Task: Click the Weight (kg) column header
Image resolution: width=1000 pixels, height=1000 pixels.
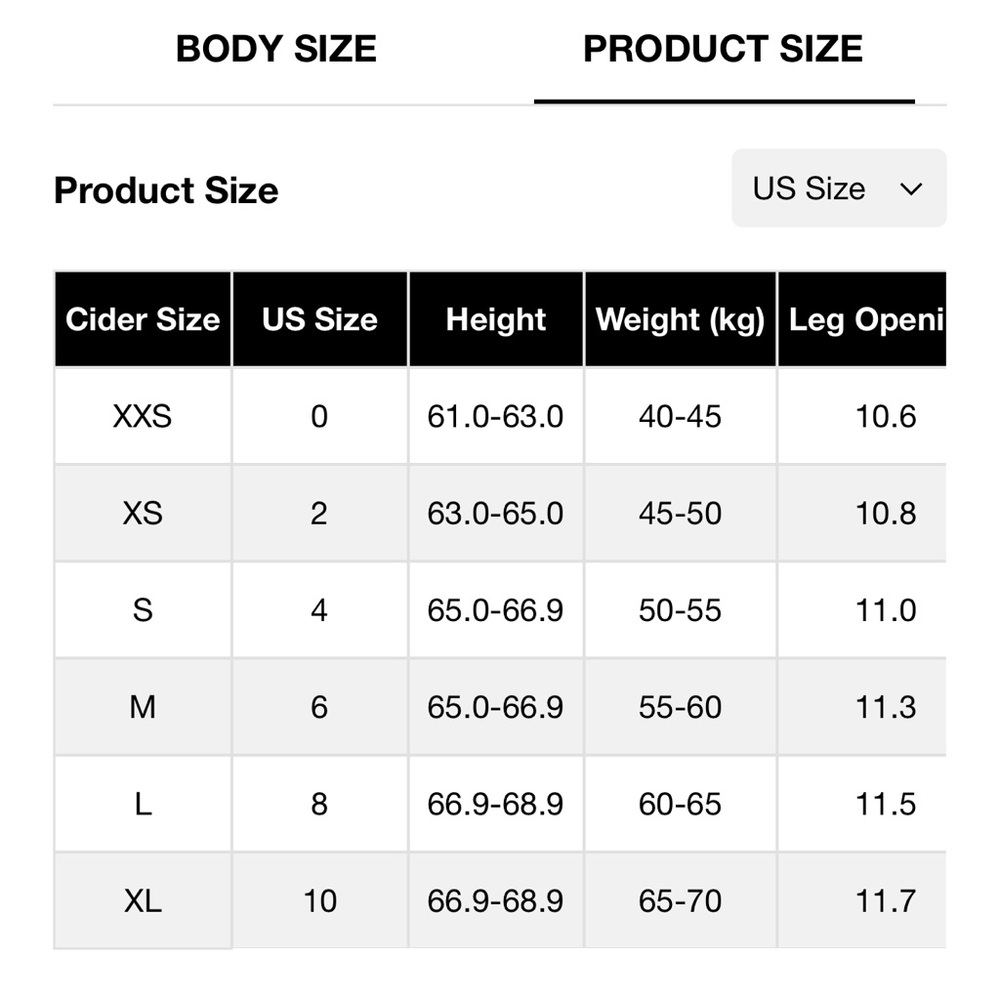Action: pos(680,320)
